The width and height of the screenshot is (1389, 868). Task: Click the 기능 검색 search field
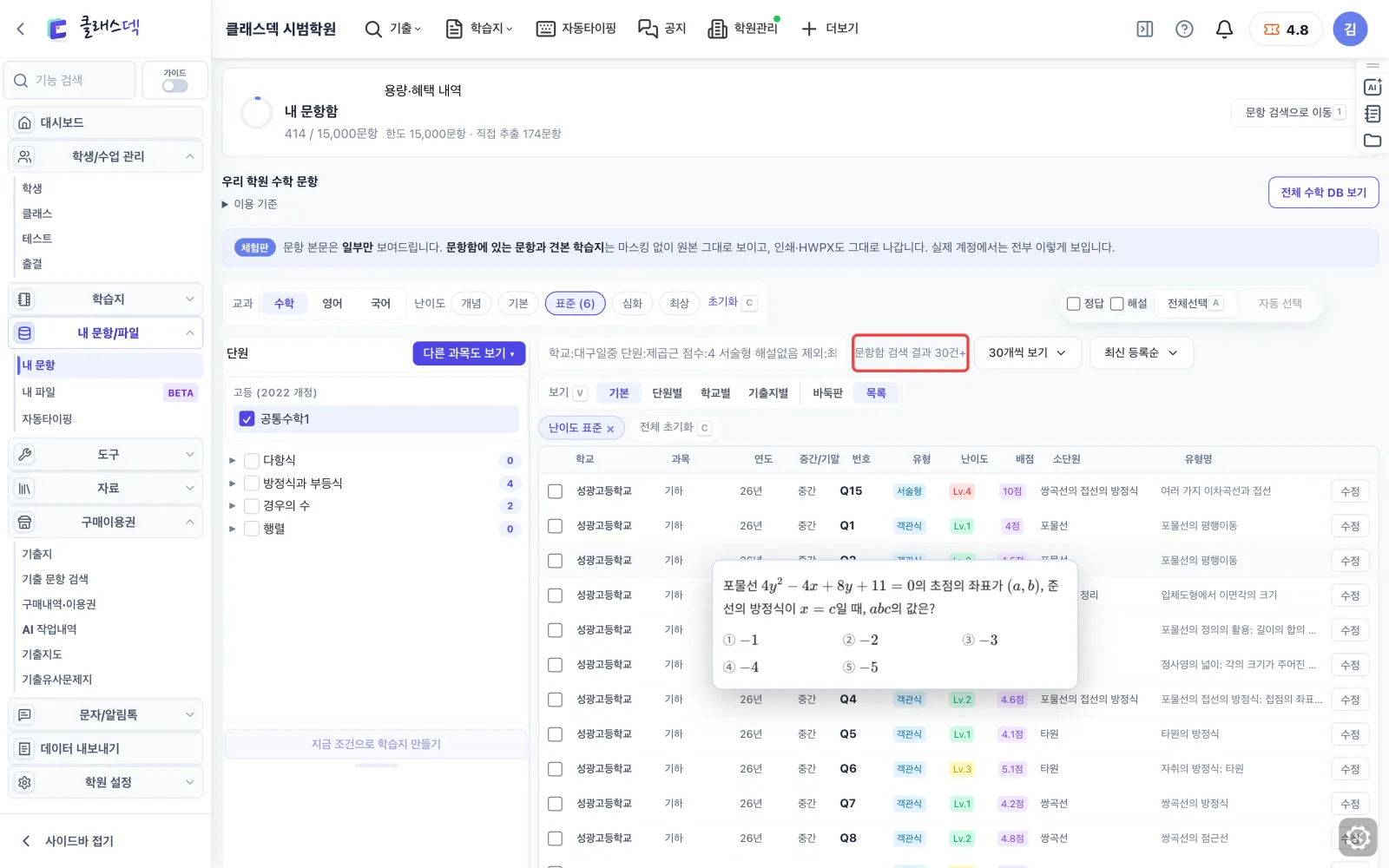[70, 80]
